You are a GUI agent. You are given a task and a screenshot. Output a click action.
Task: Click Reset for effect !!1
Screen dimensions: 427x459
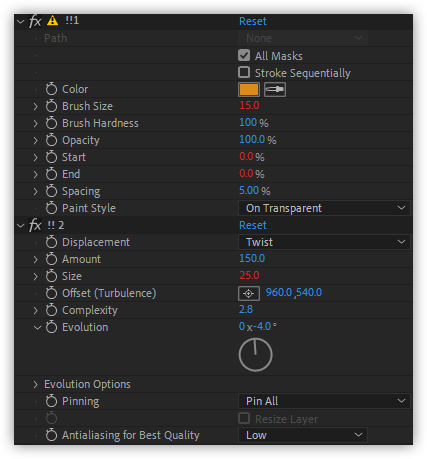pyautogui.click(x=253, y=21)
